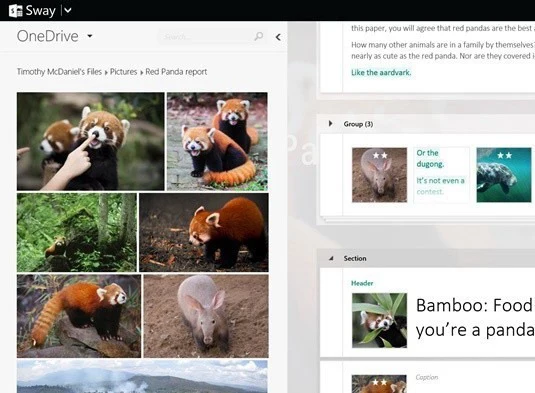Open Timothy McDaniel's Files breadcrumb

point(59,72)
